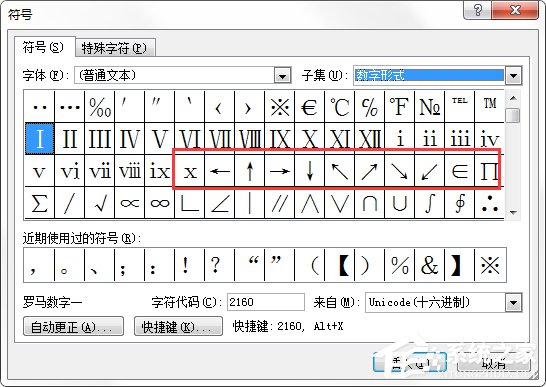Screen dimensions: 546x387
Task: Select the square root √ symbol
Action: [100, 203]
